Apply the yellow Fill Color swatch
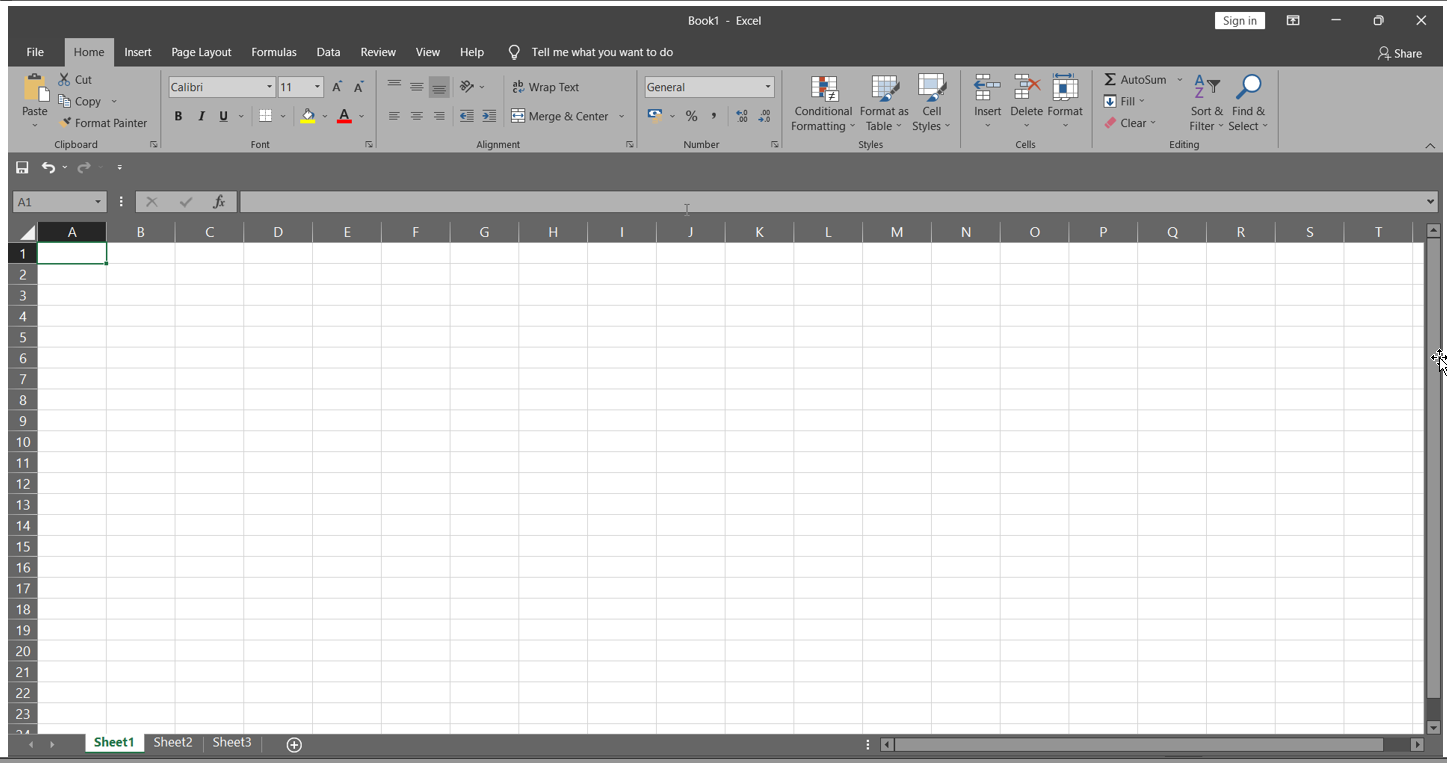Screen dimensions: 1447x763 click(x=308, y=116)
